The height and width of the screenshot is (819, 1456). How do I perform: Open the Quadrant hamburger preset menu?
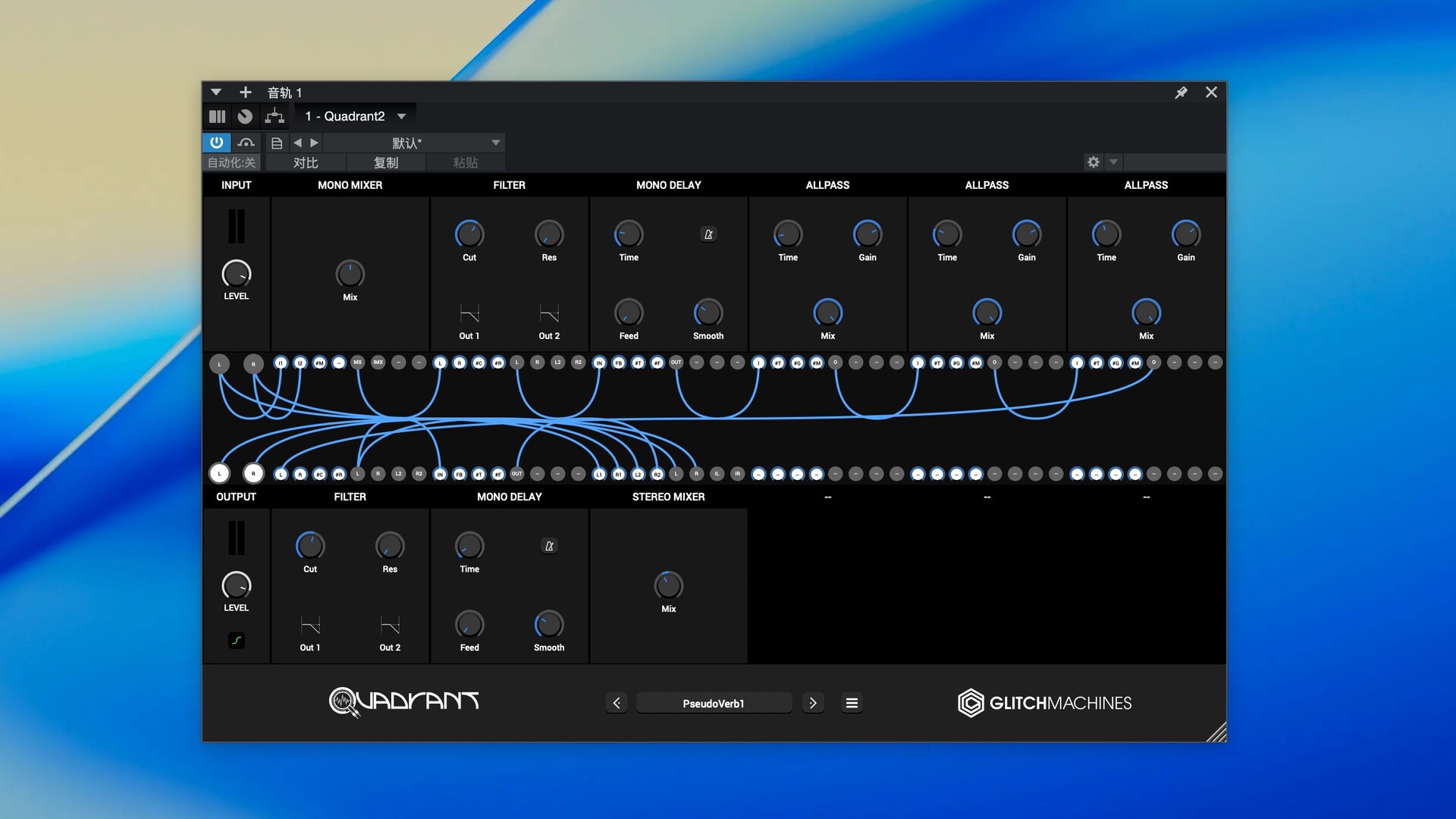[852, 703]
